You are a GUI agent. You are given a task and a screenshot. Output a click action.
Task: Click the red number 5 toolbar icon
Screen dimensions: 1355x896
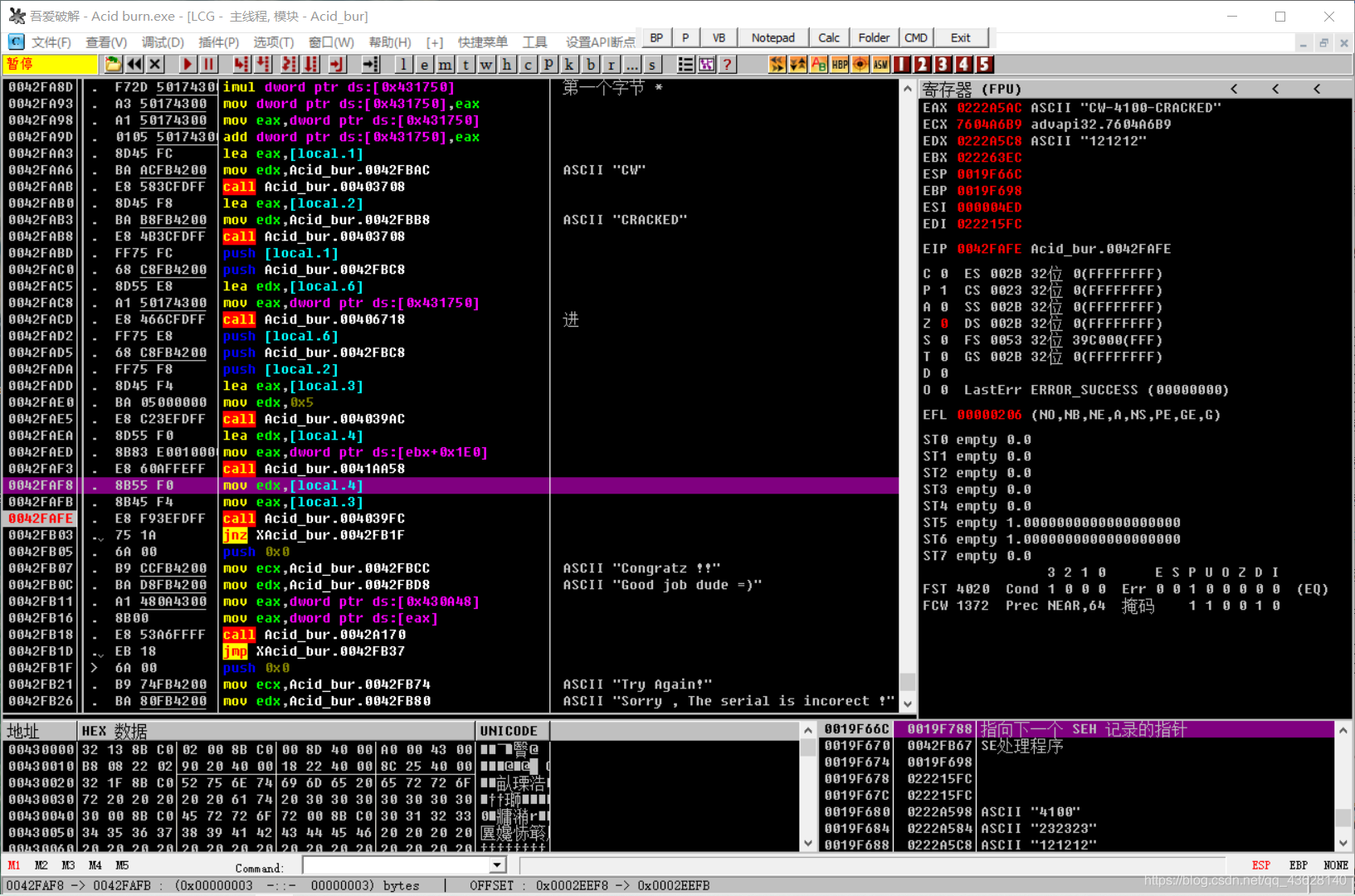(984, 64)
